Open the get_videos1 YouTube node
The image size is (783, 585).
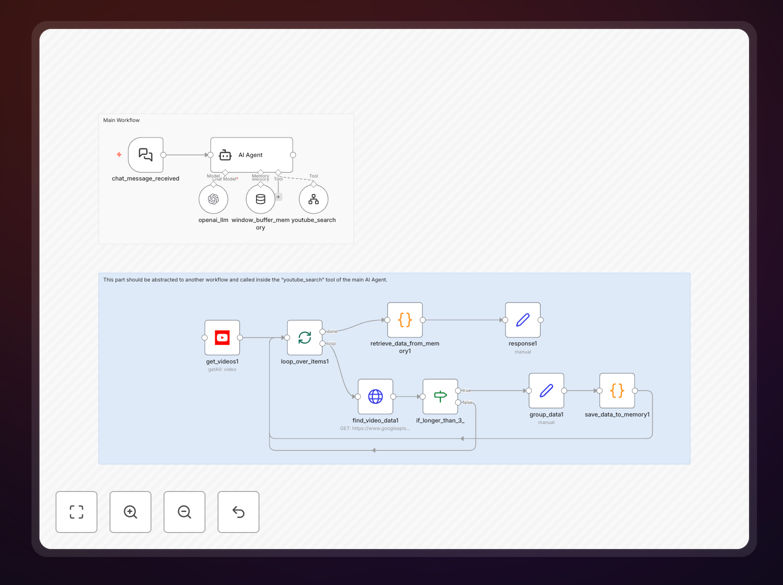pos(222,338)
